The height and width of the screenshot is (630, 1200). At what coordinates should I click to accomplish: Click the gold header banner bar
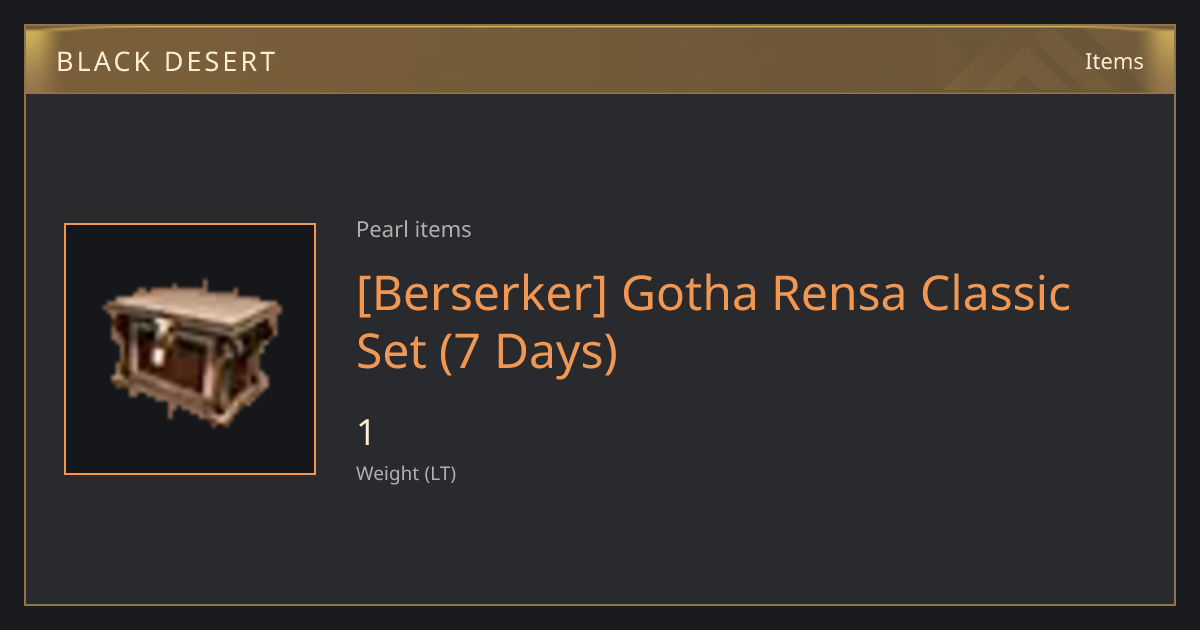[600, 60]
